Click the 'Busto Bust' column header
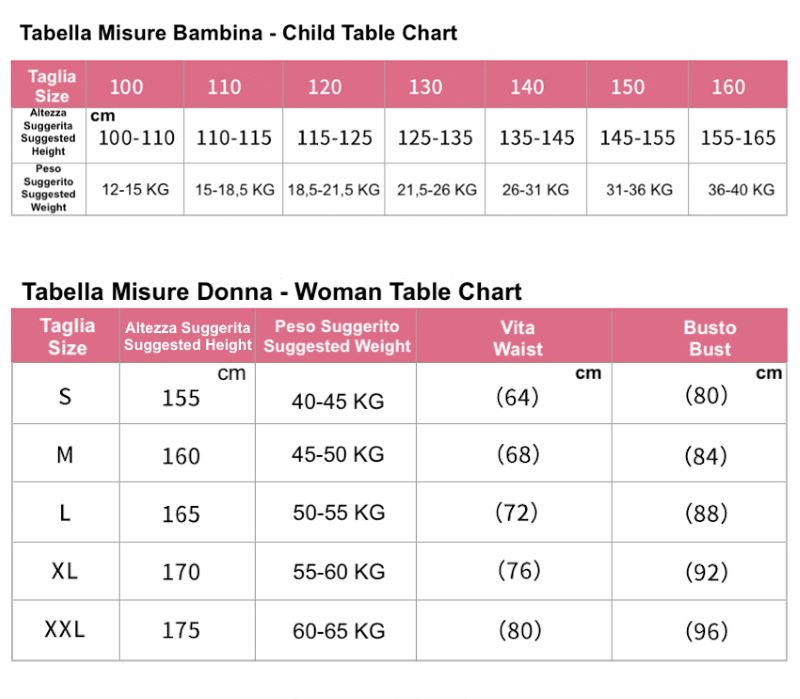This screenshot has height=699, width=800. point(709,338)
